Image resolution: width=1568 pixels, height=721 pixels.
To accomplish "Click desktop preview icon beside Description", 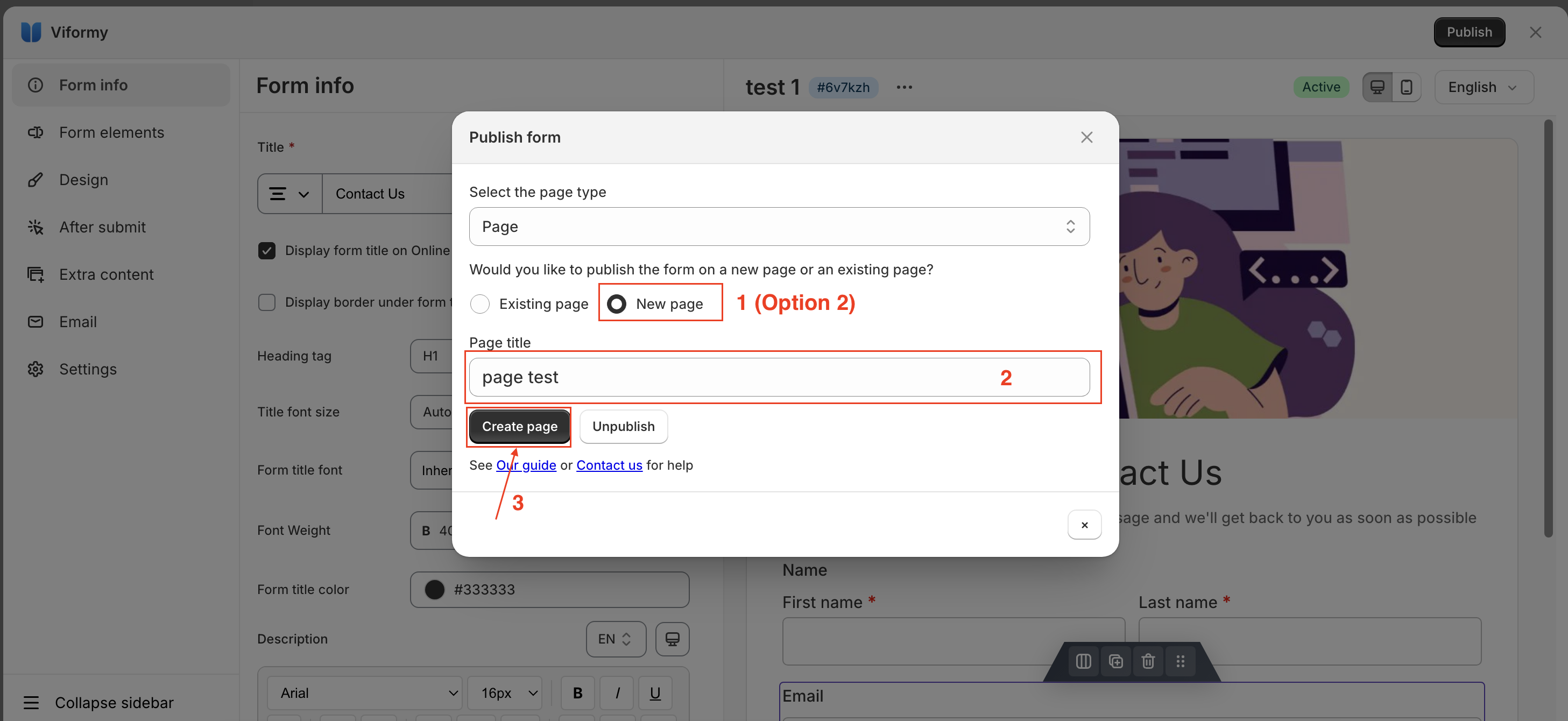I will click(672, 639).
